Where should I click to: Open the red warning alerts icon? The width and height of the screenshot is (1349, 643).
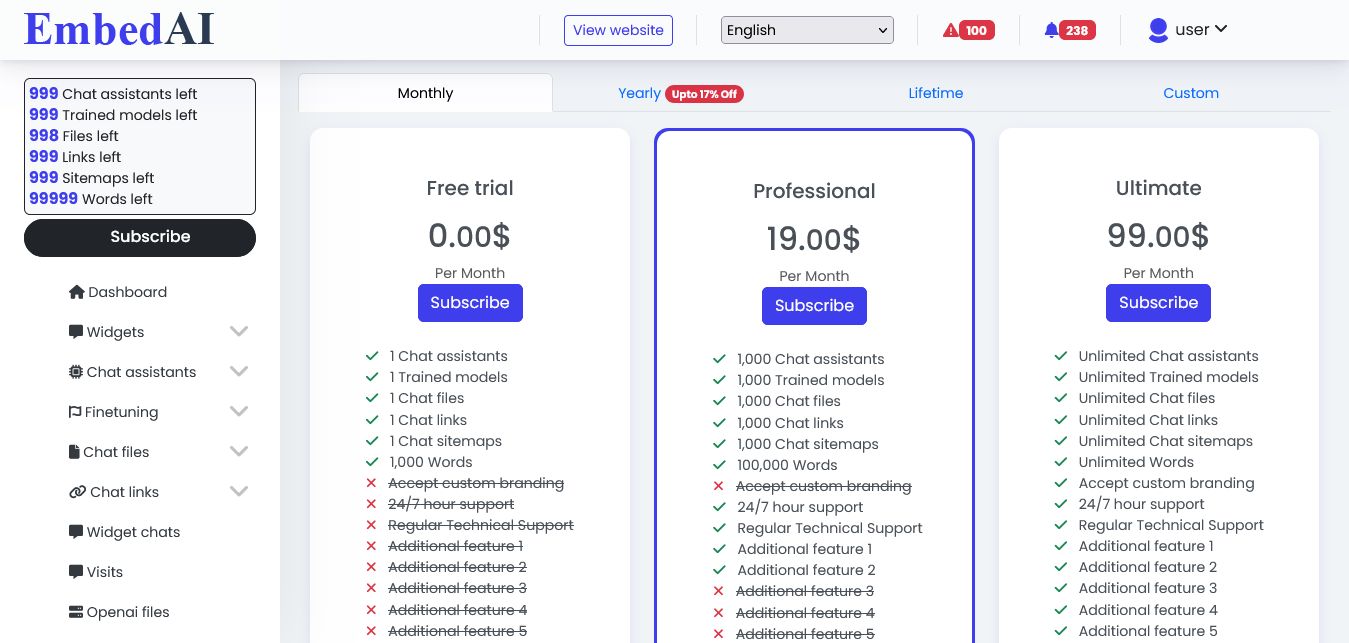[950, 31]
